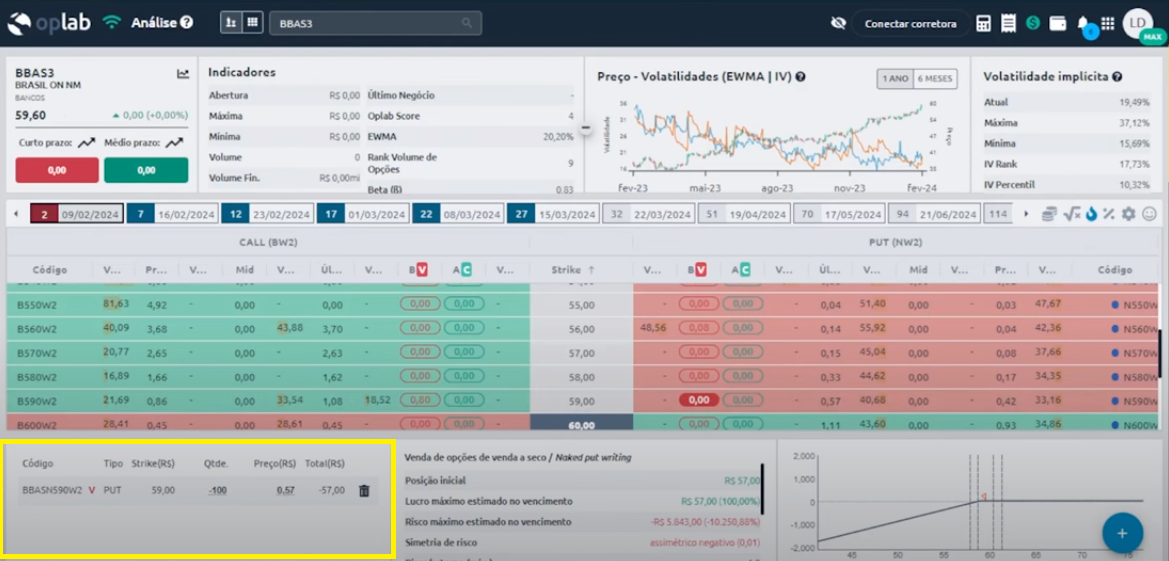This screenshot has width=1169, height=561.
Task: Open the wallet icon in header
Action: pyautogui.click(x=1057, y=23)
